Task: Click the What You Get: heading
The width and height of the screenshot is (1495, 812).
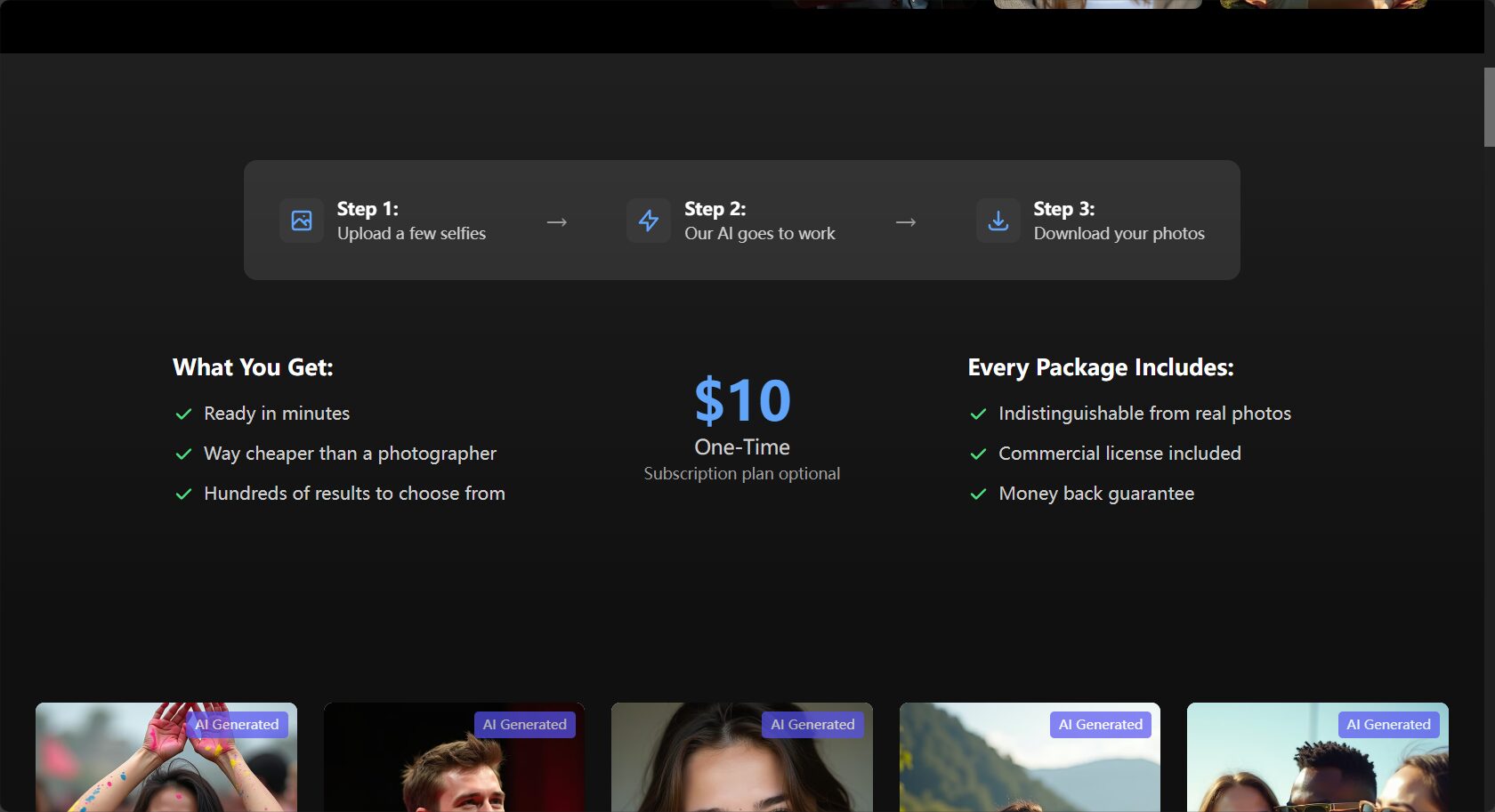Action: click(253, 367)
